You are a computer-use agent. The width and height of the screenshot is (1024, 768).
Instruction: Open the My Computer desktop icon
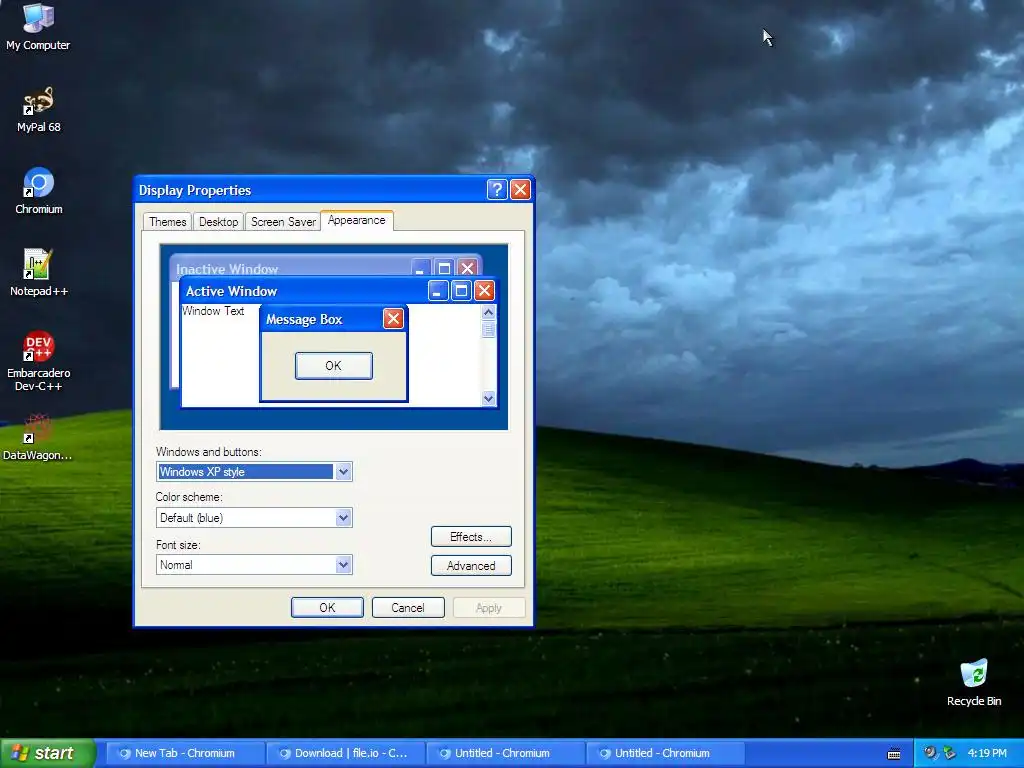click(38, 26)
